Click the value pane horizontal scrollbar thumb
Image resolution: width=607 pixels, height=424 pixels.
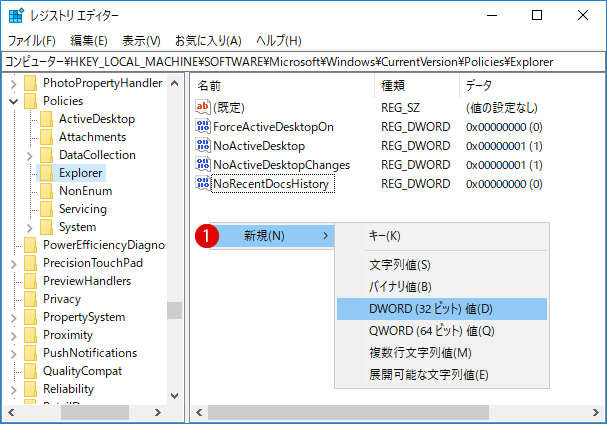(348, 413)
